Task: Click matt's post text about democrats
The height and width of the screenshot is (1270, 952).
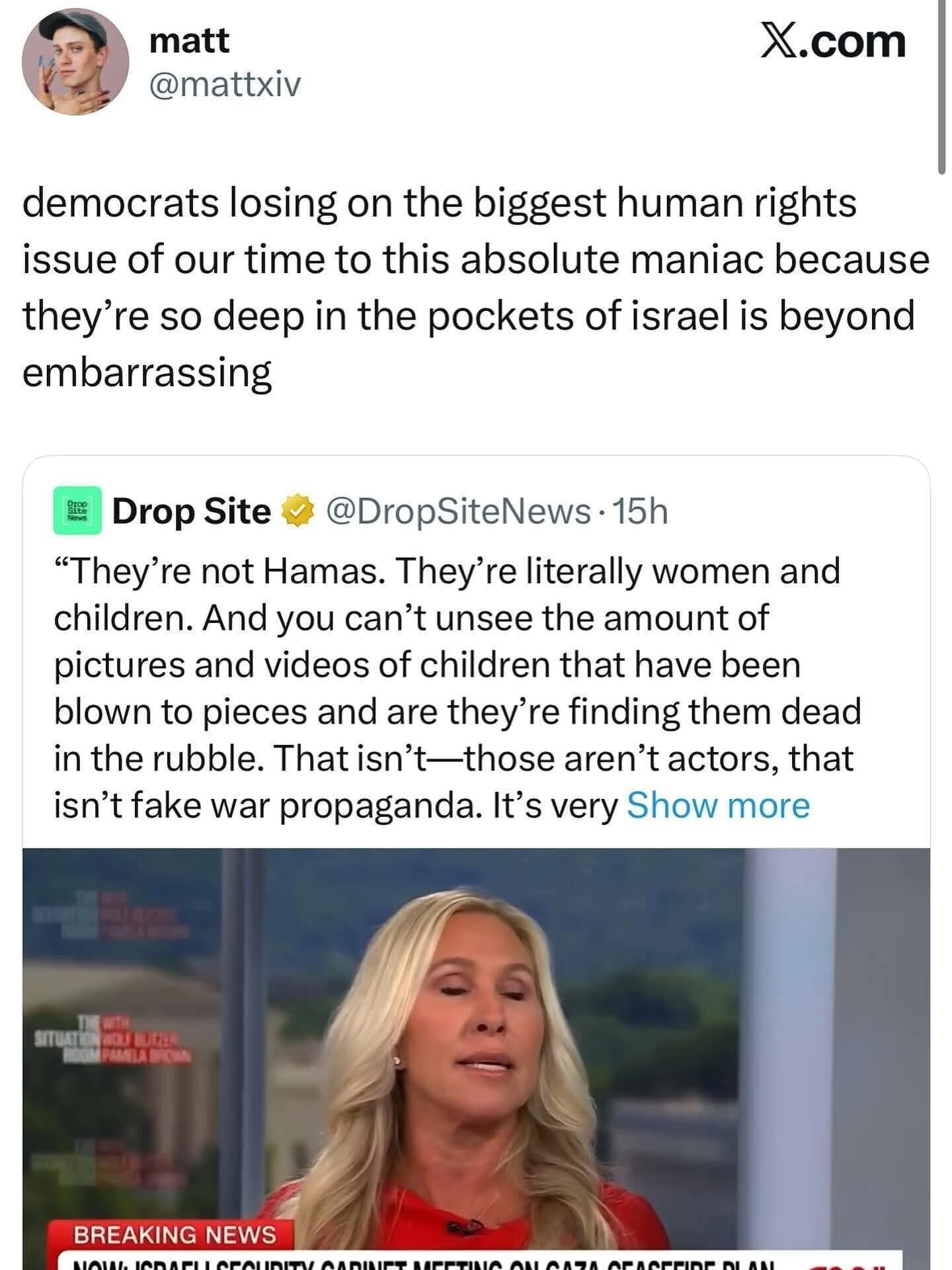Action: coord(476,258)
